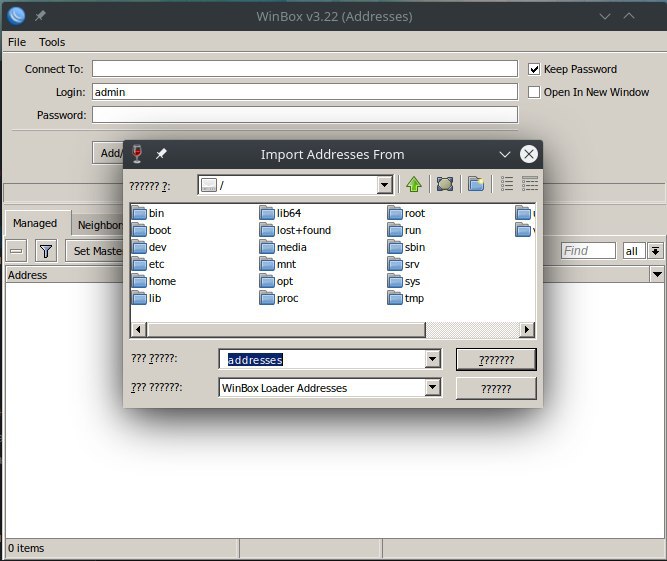Viewport: 667px width, 561px height.
Task: Select the srv folder
Action: (404, 264)
